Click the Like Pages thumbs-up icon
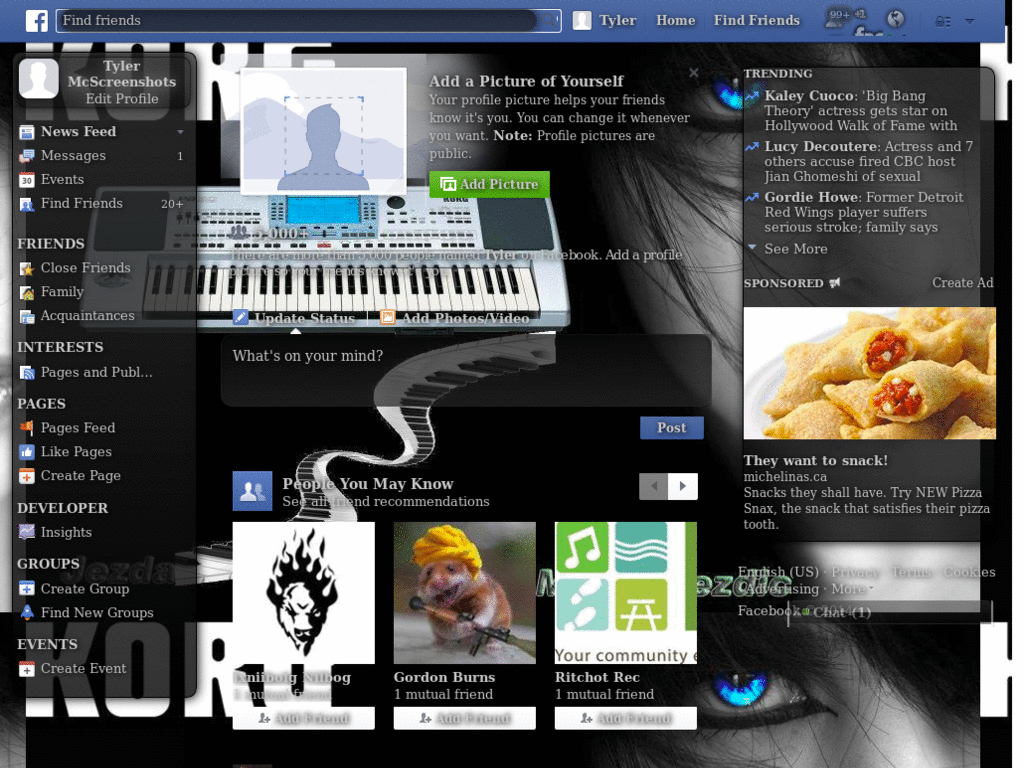Viewport: 1024px width, 768px height. tap(27, 452)
